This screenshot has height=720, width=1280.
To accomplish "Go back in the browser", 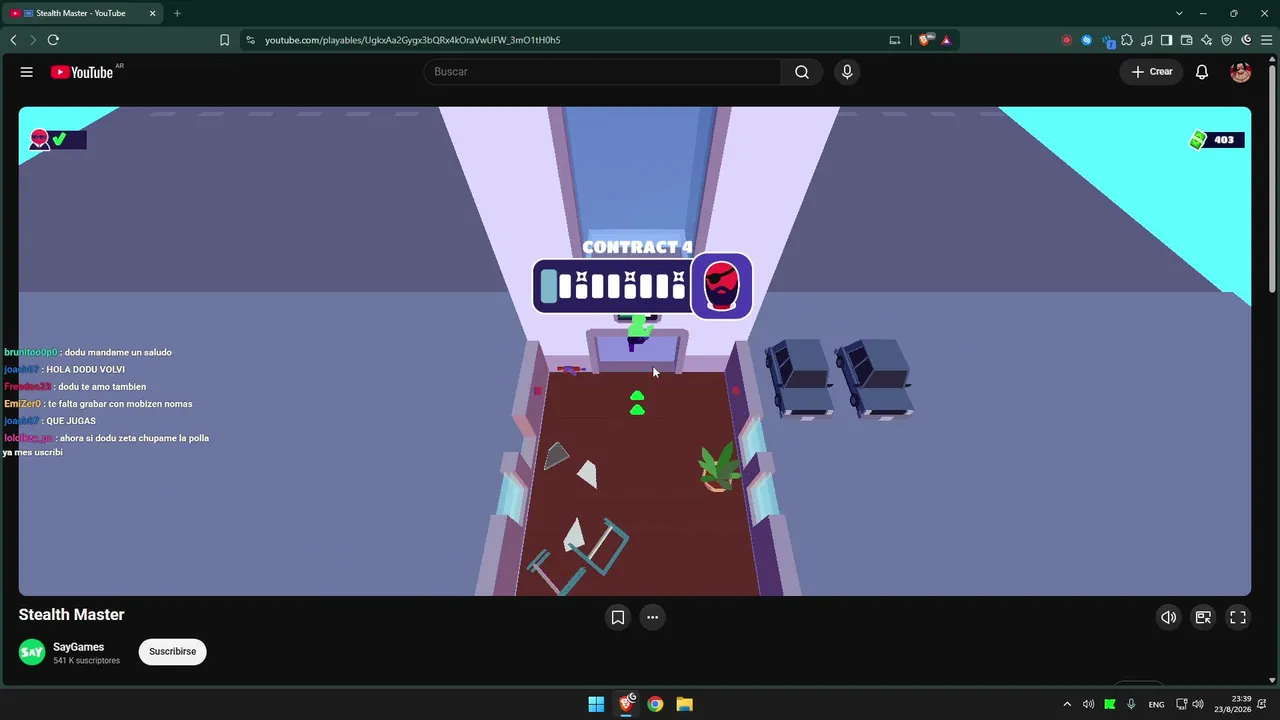I will pos(13,40).
